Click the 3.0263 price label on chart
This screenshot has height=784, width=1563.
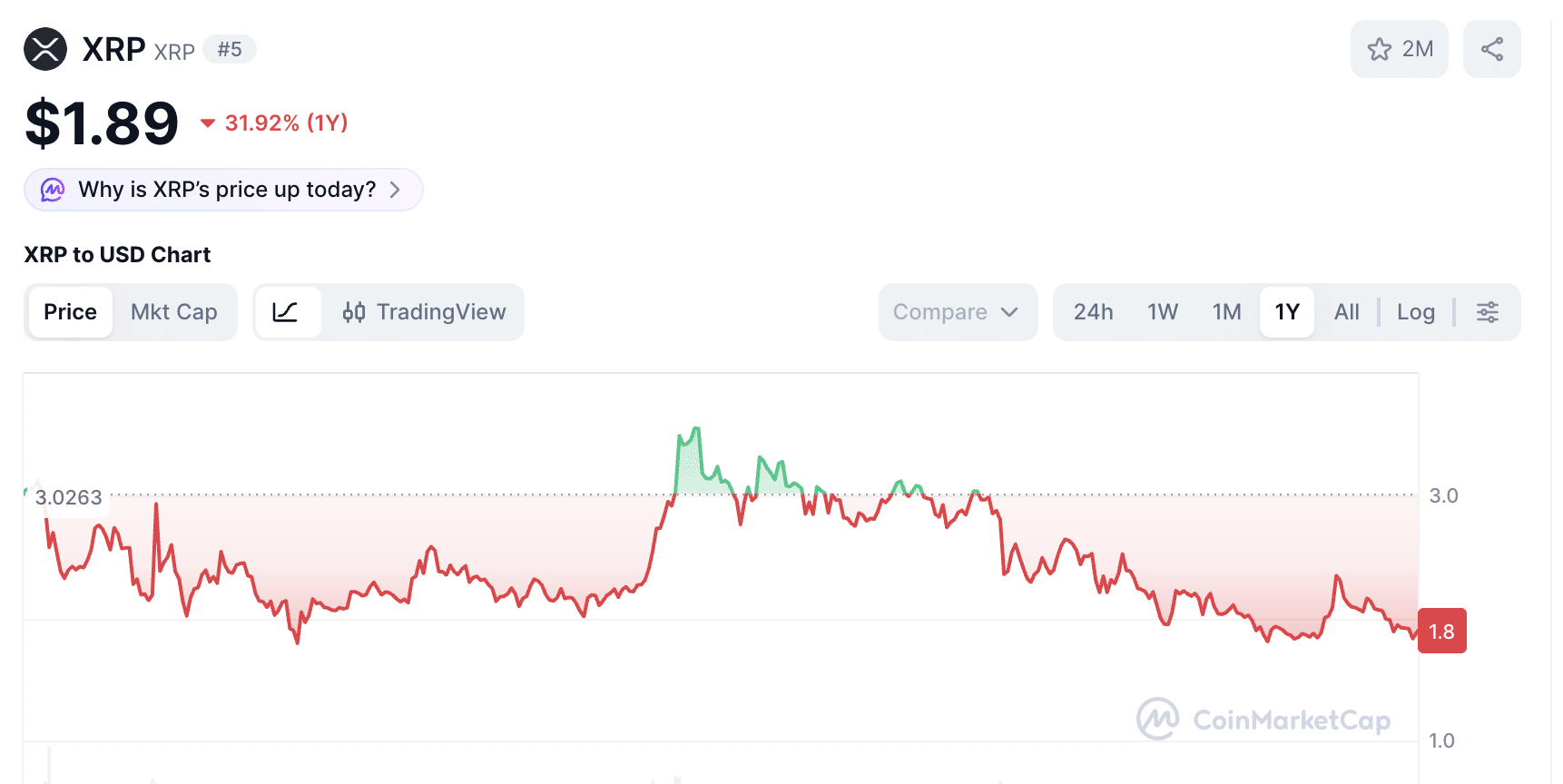[x=69, y=497]
